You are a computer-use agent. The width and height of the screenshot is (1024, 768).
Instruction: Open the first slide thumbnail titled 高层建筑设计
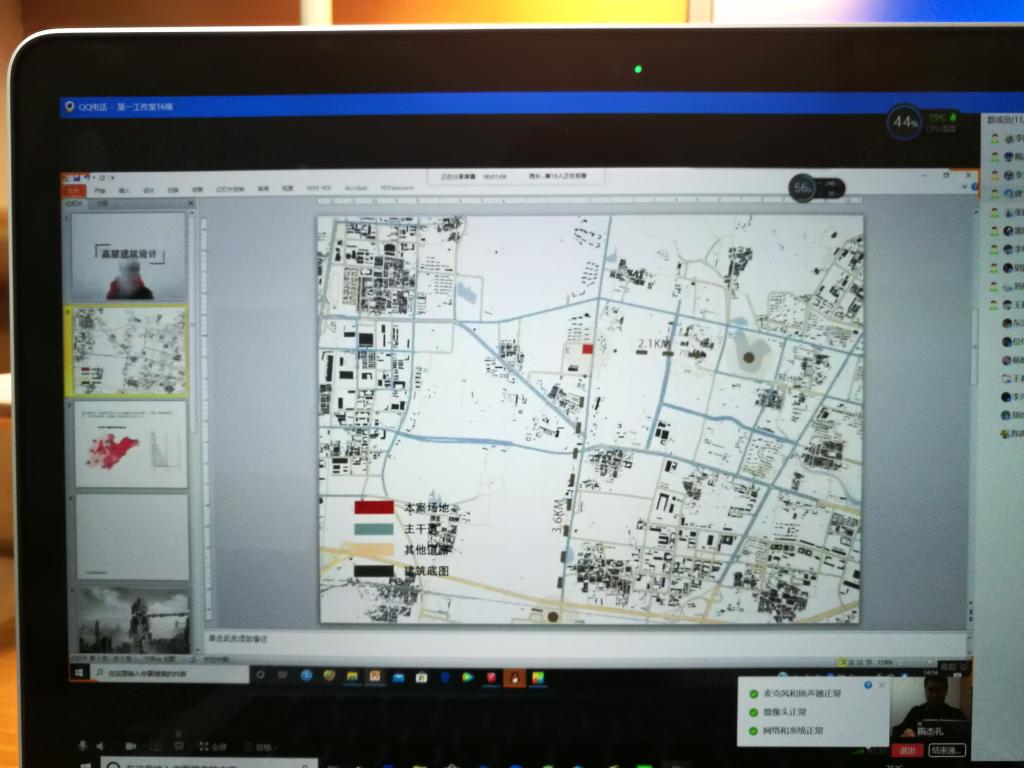[x=130, y=257]
